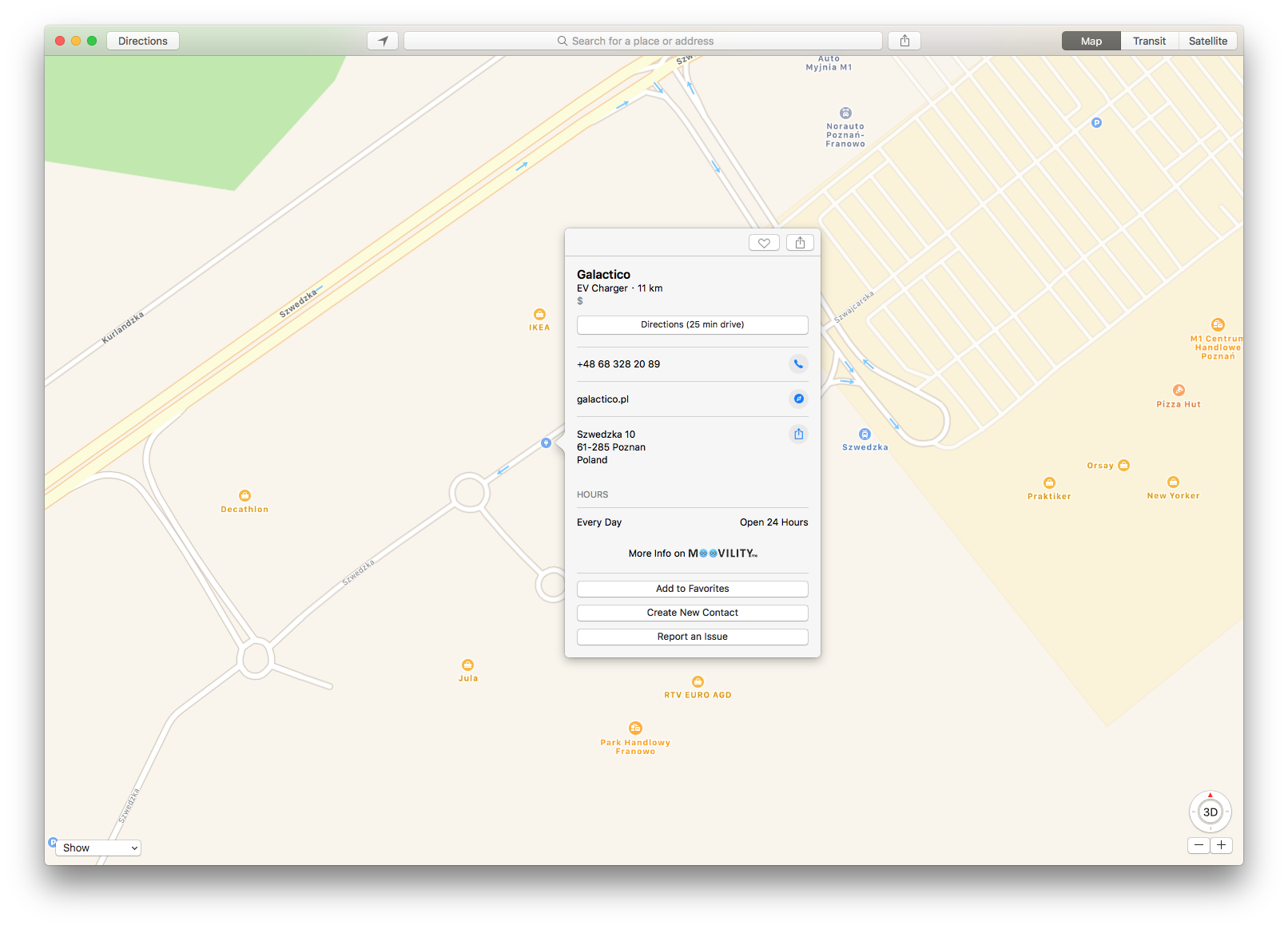1288x929 pixels.
Task: Select the Praktiker store pin
Action: 1049,483
